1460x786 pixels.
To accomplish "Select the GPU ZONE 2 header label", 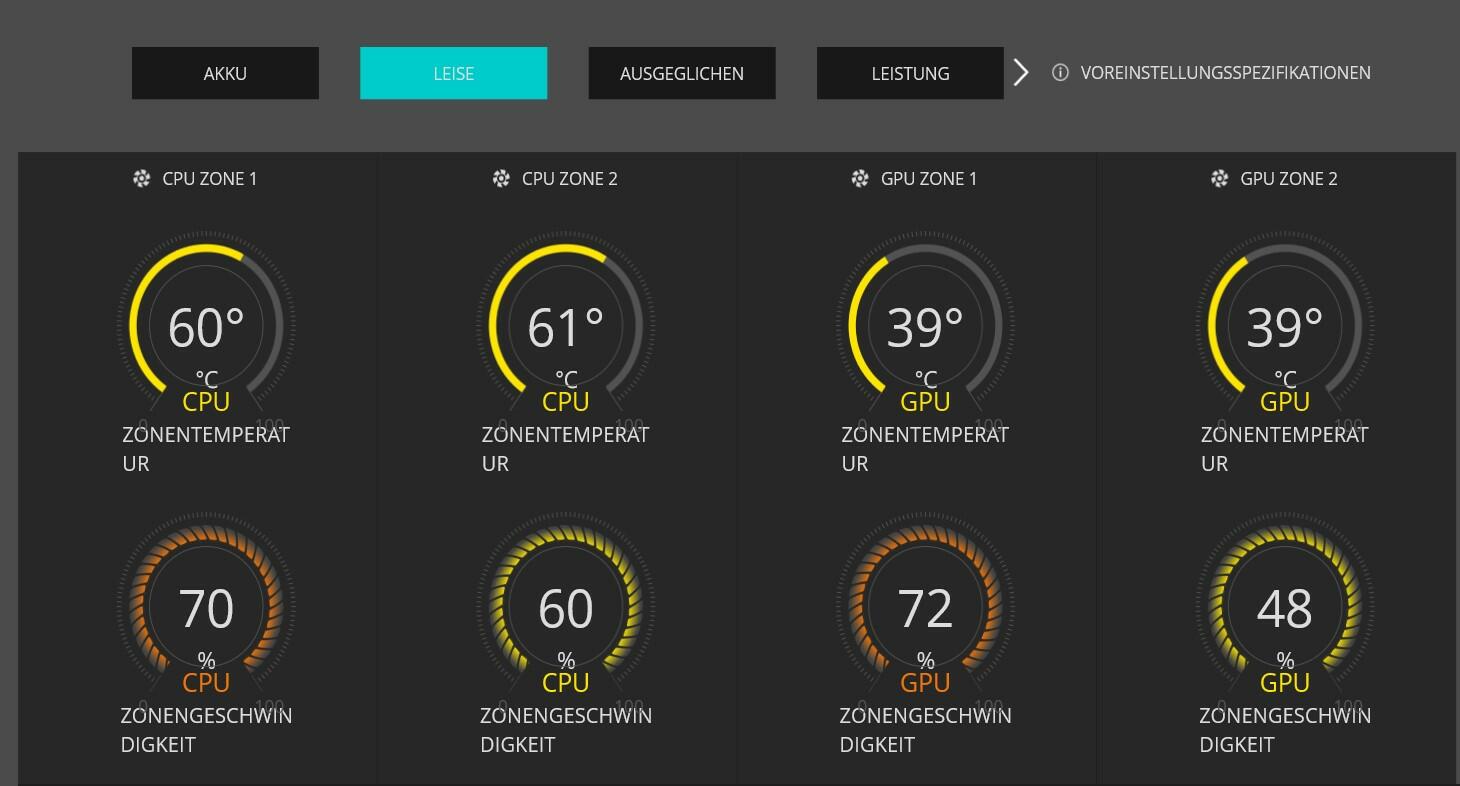I will tap(1288, 179).
